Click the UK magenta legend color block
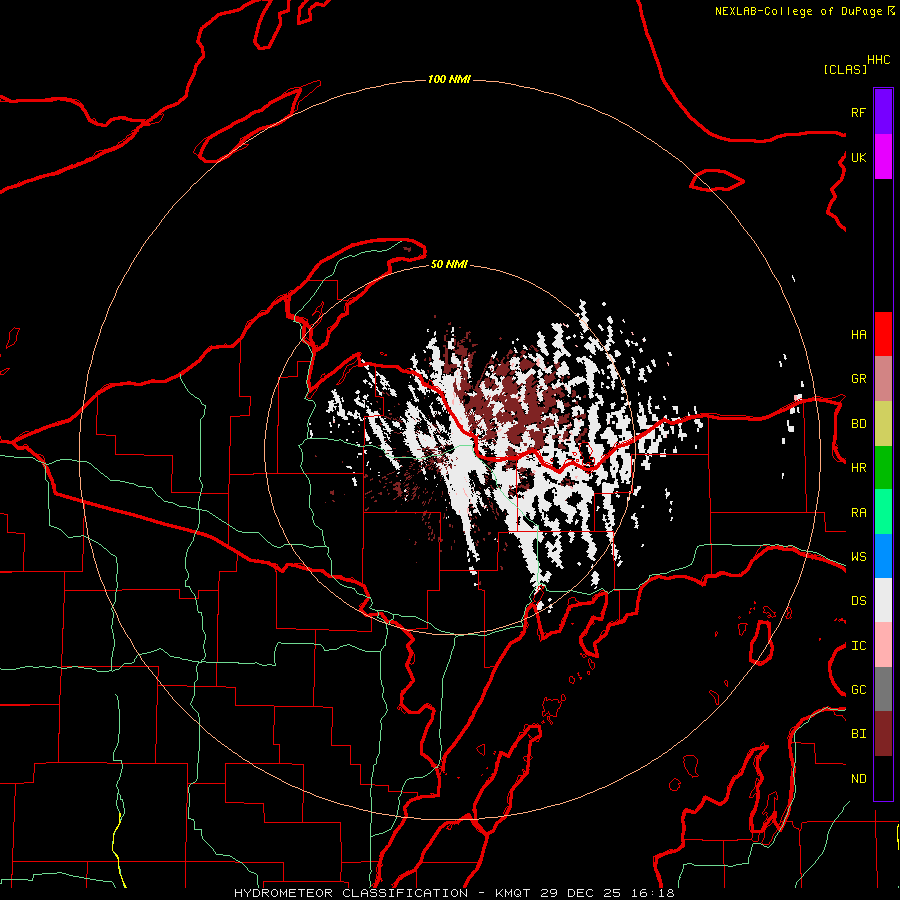This screenshot has height=900, width=900. tap(883, 157)
